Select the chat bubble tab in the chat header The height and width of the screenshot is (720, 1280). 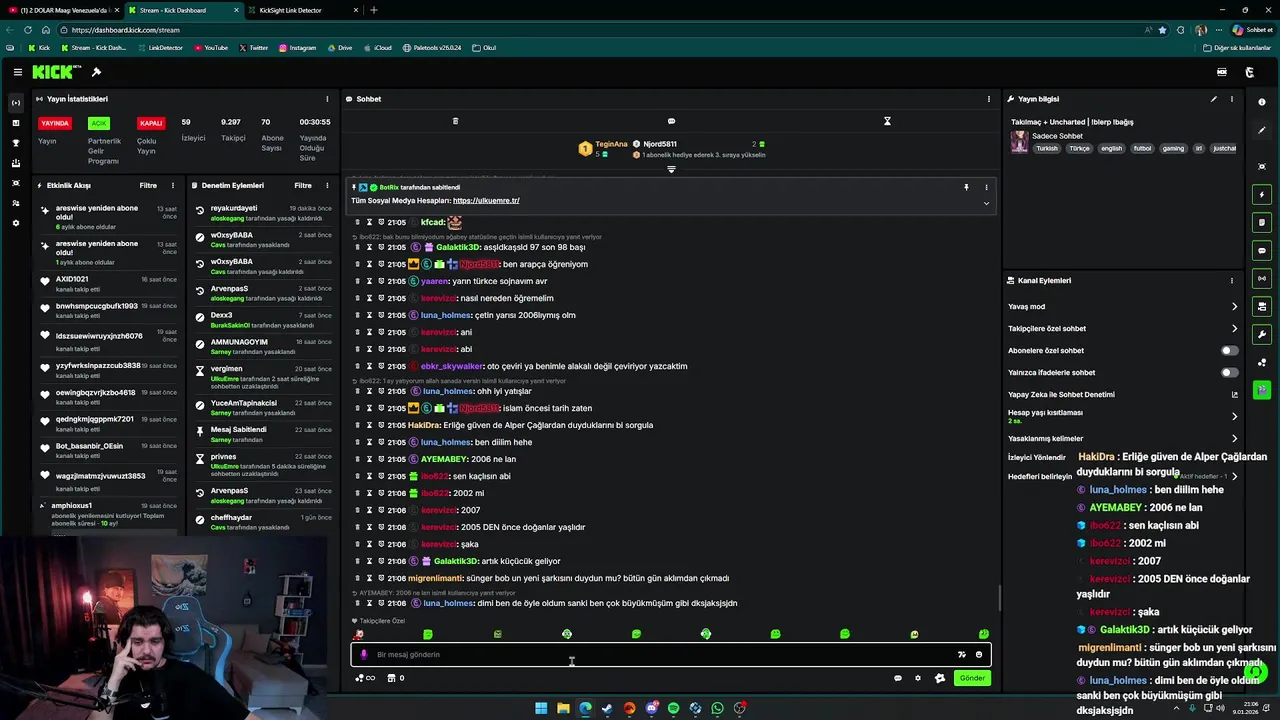pos(671,121)
